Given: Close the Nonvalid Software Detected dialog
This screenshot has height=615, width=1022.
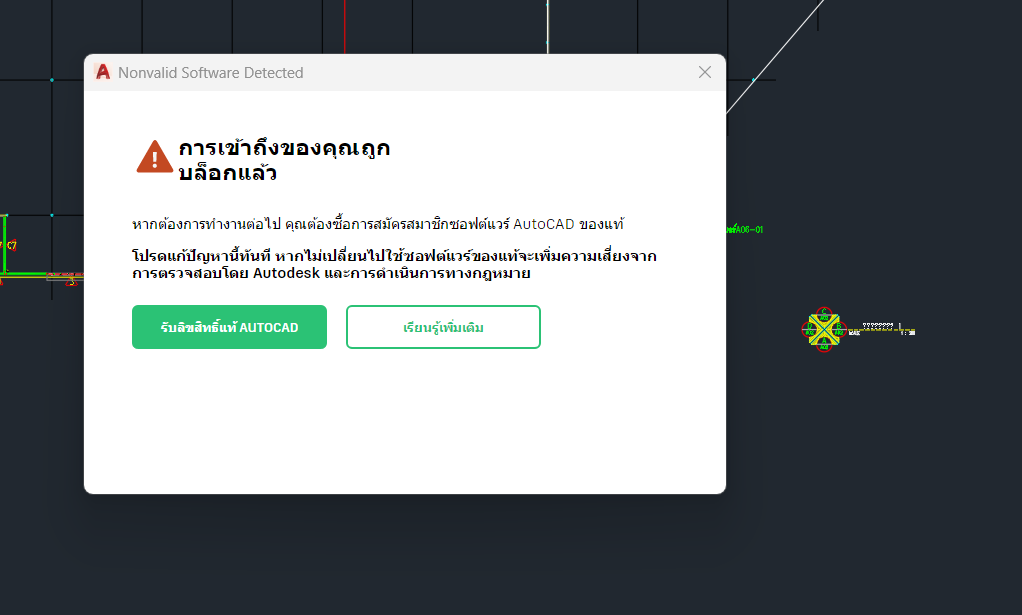Looking at the screenshot, I should coord(705,72).
